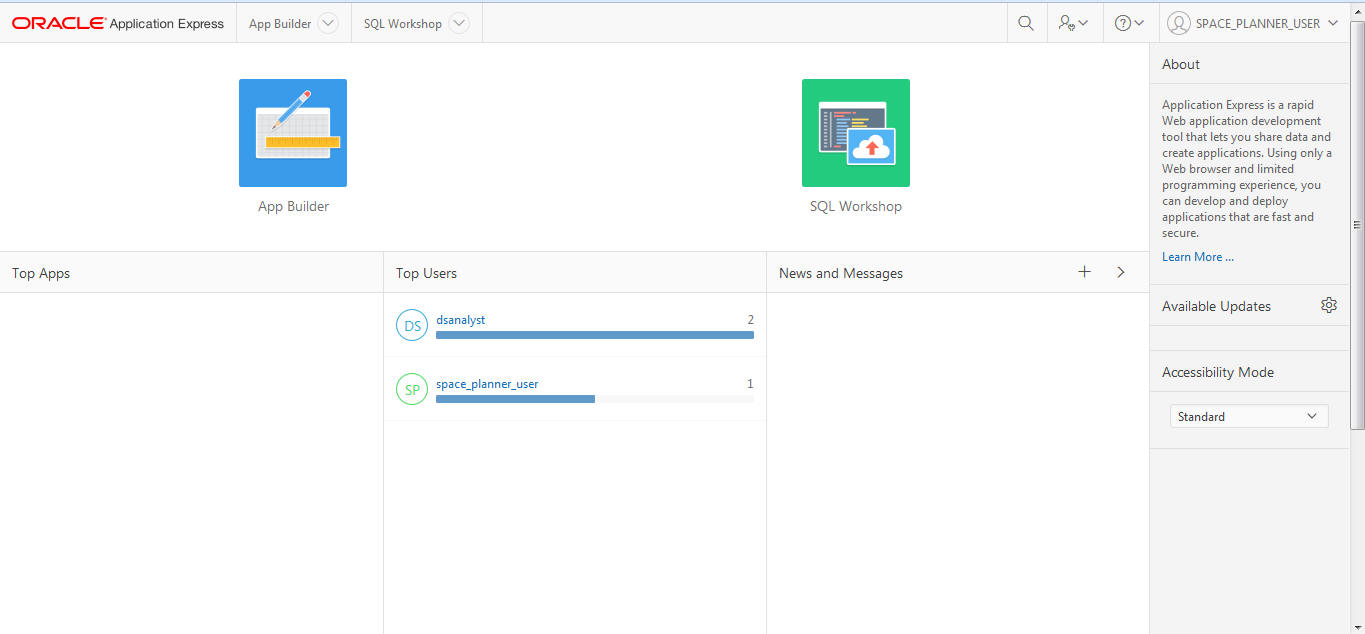Open the dsanalyst user link
Screen dimensions: 1365x634
coord(461,320)
